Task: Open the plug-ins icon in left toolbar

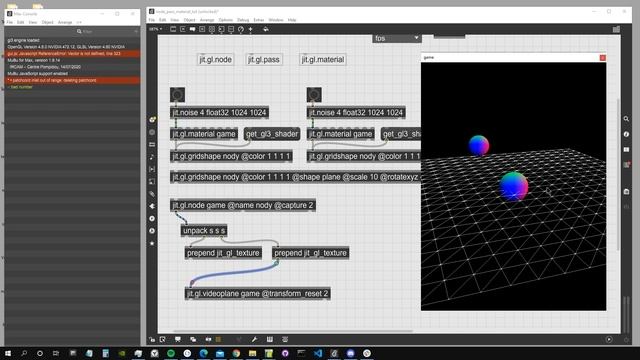Action: 152,206
